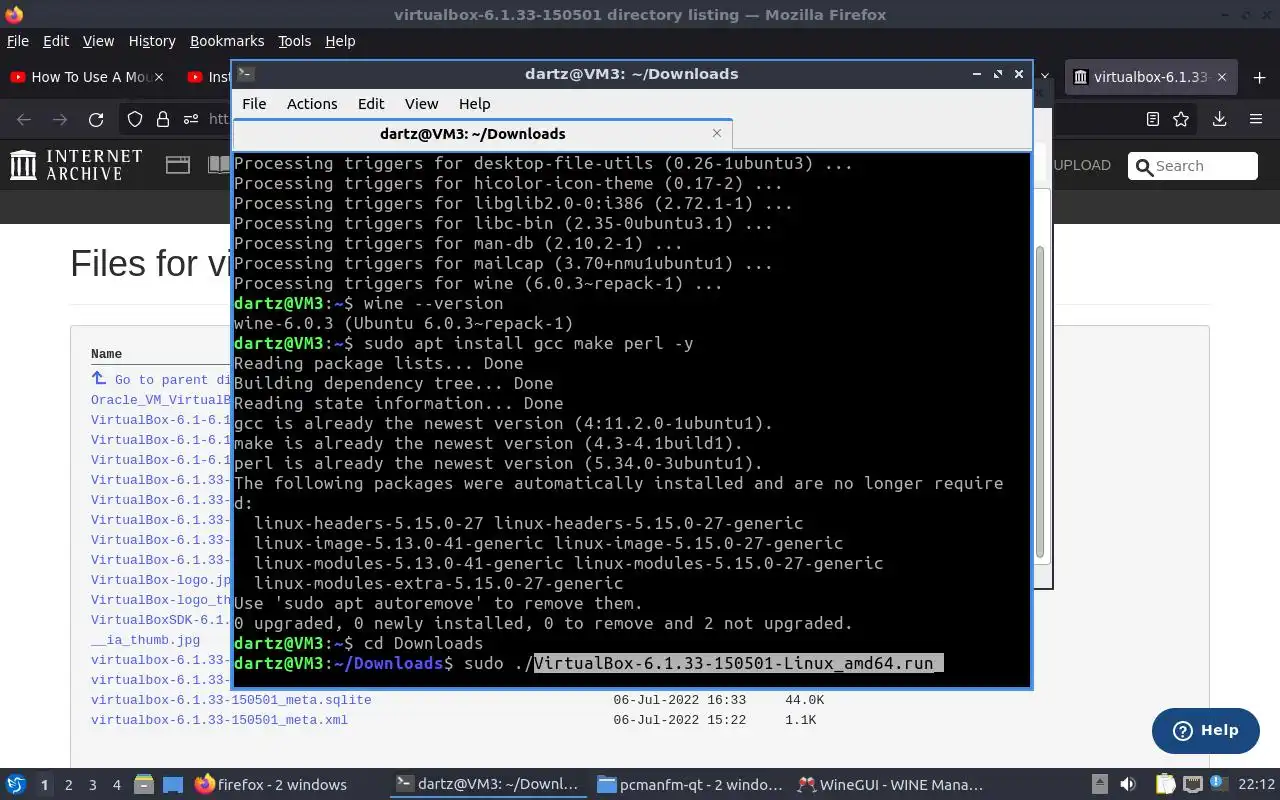
Task: Open the terminal File menu
Action: [254, 104]
